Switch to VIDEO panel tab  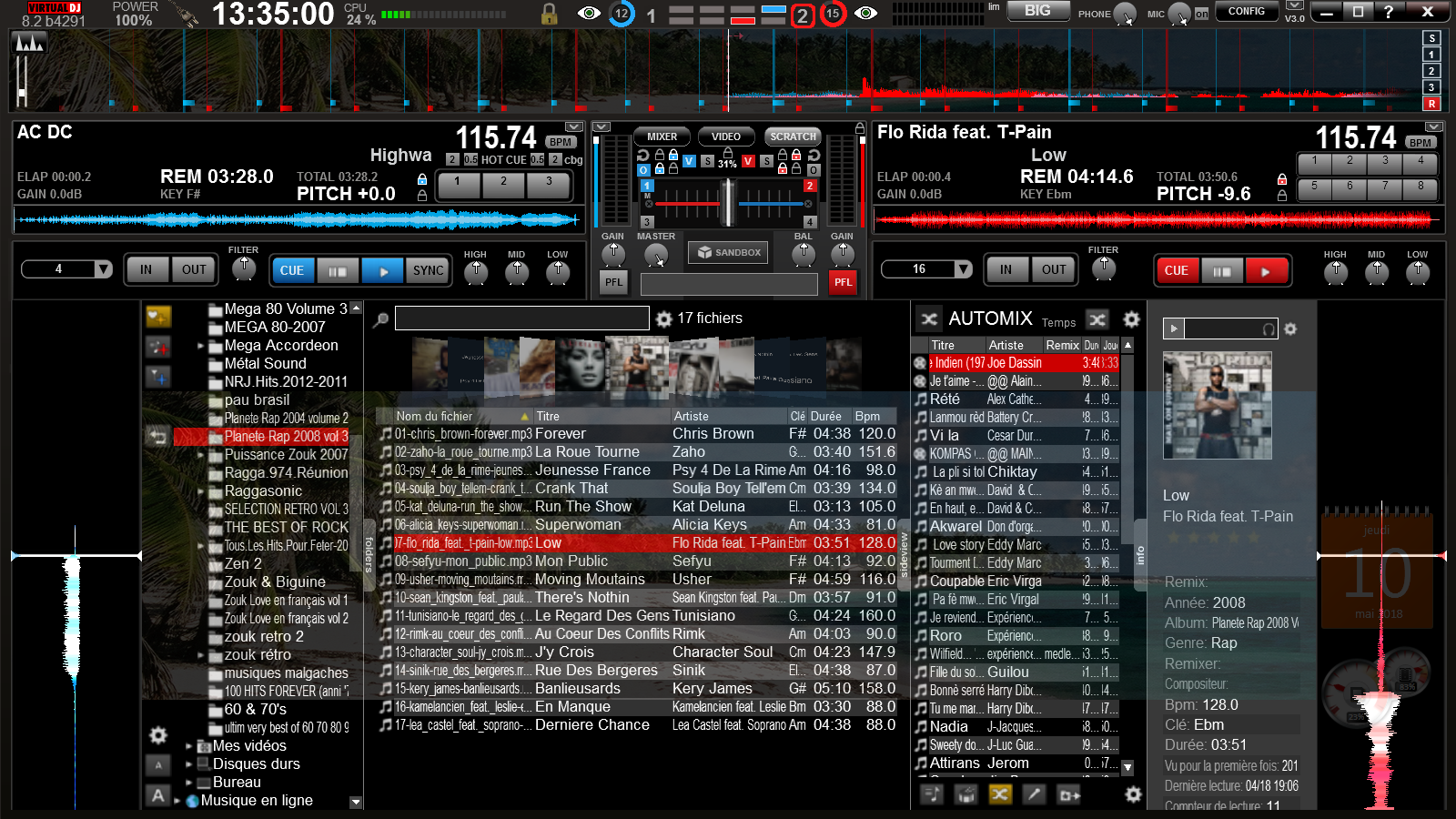726,136
